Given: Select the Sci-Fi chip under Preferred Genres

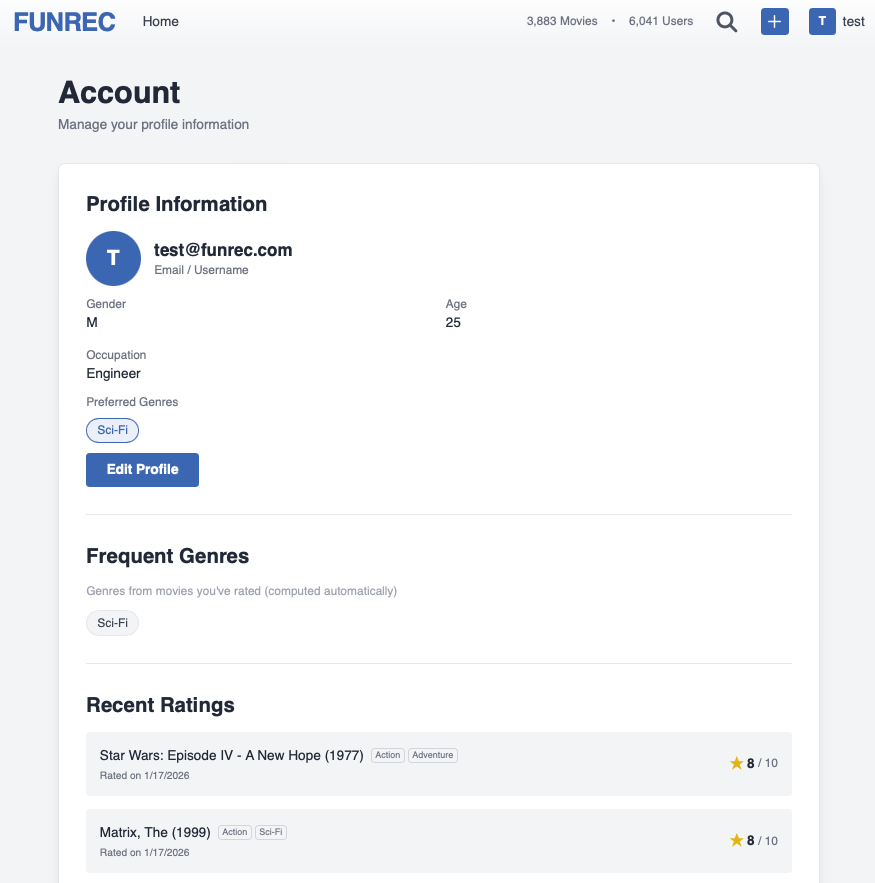Looking at the screenshot, I should [113, 430].
